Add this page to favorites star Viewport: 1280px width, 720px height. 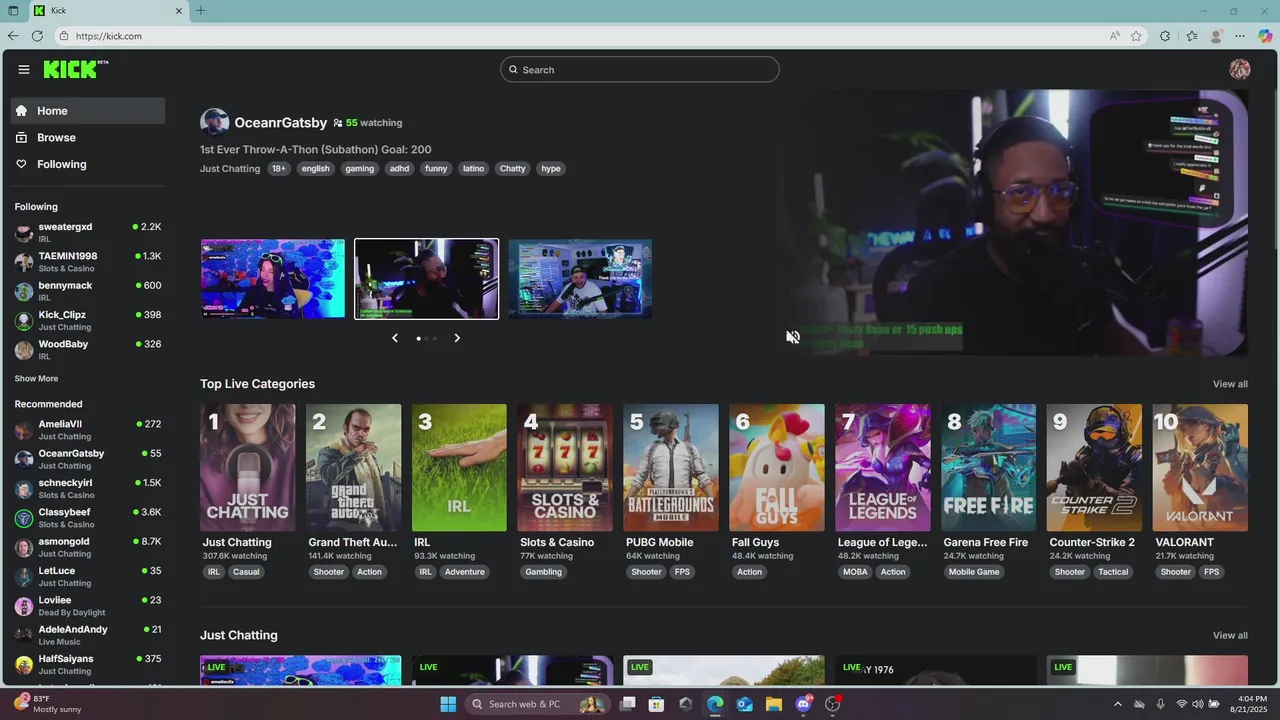pyautogui.click(x=1136, y=36)
